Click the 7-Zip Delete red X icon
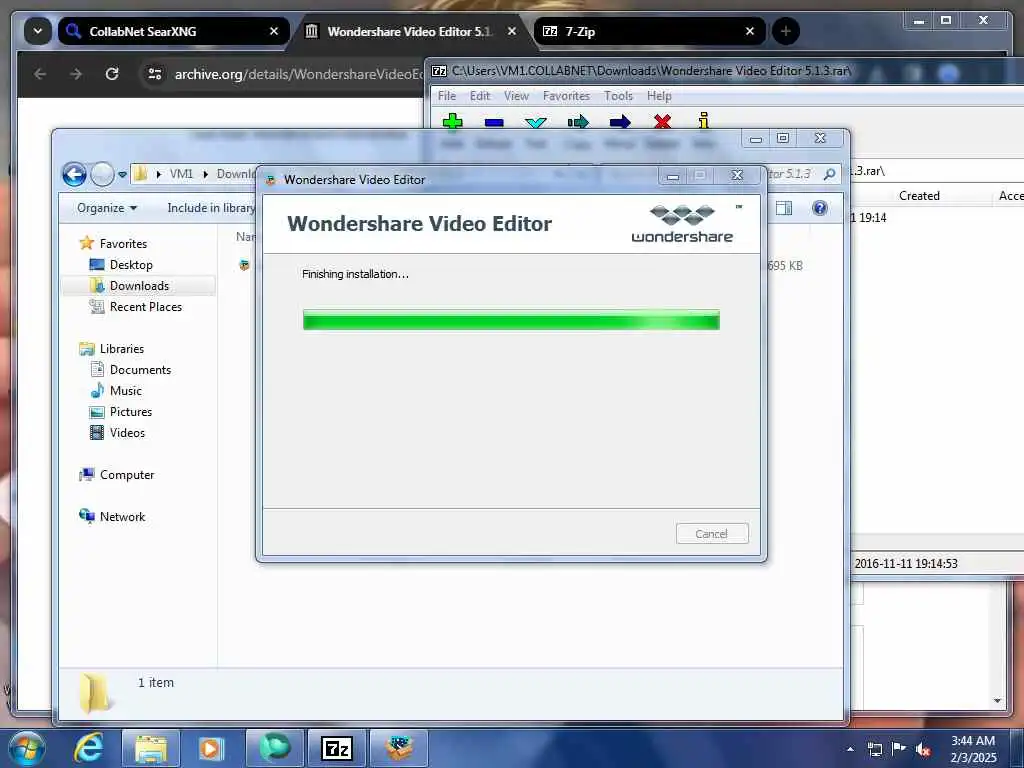1024x768 pixels. (662, 121)
